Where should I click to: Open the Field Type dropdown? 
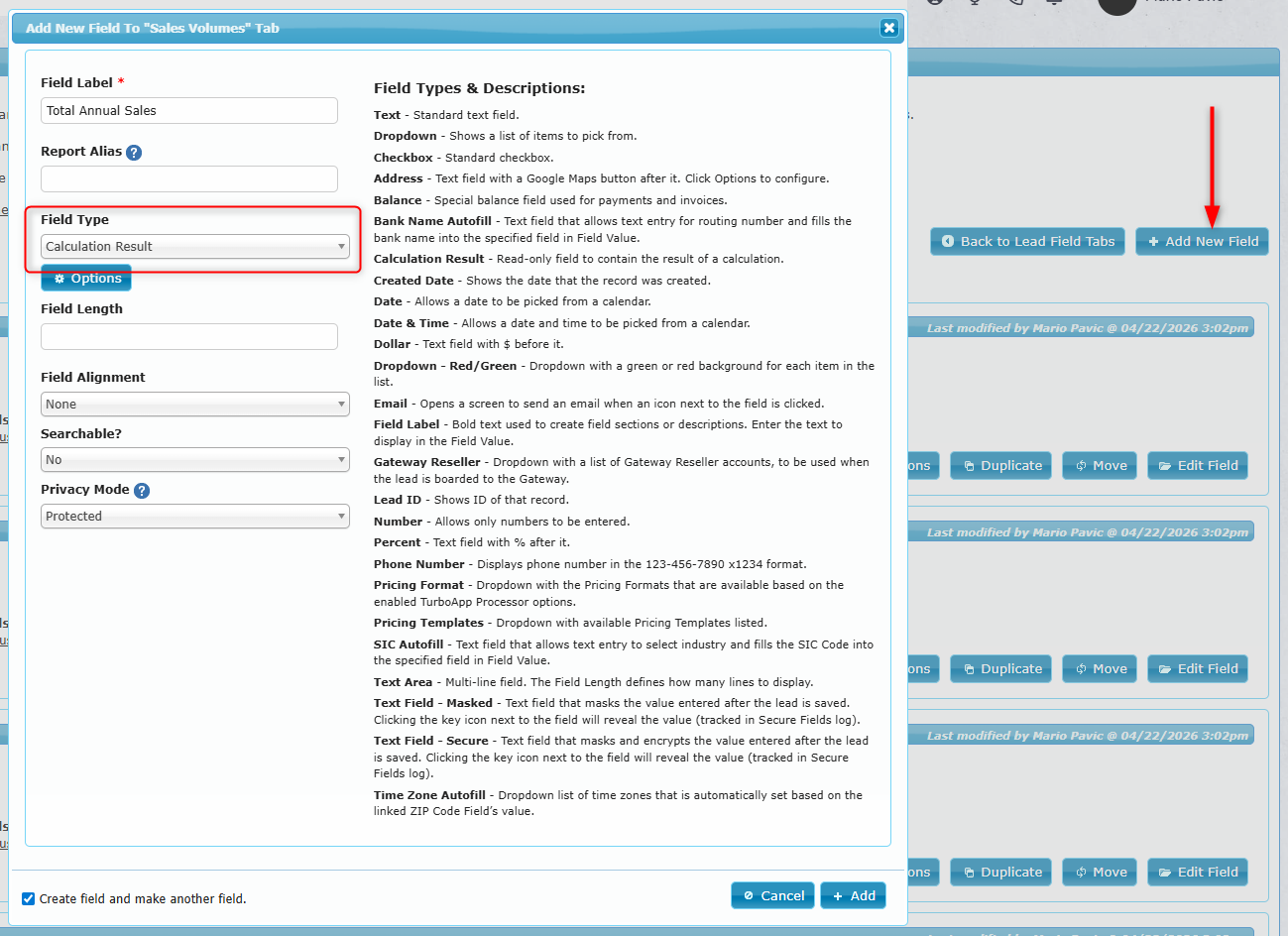(194, 247)
